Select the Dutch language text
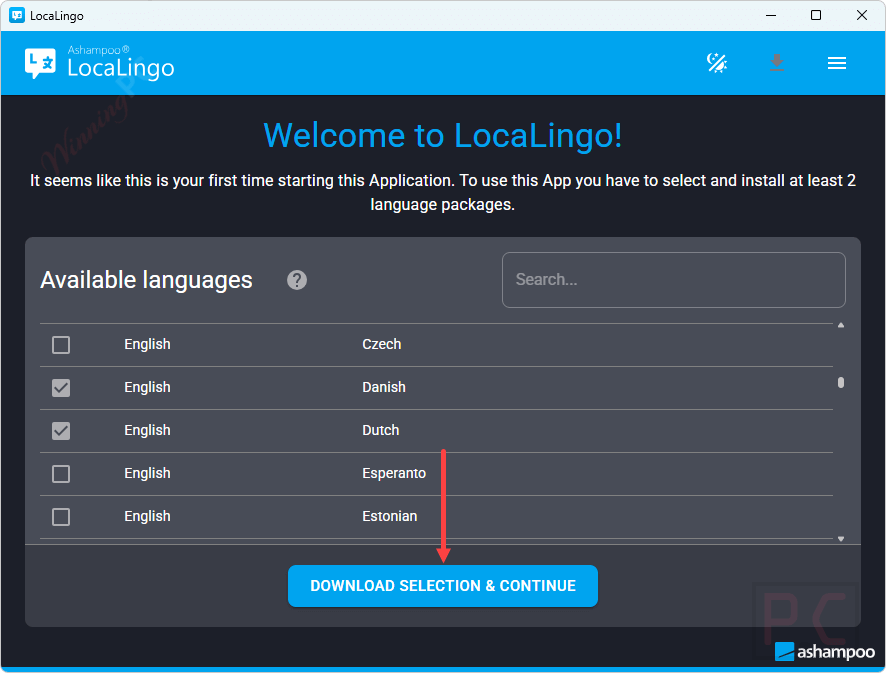This screenshot has height=673, width=886. tap(380, 430)
